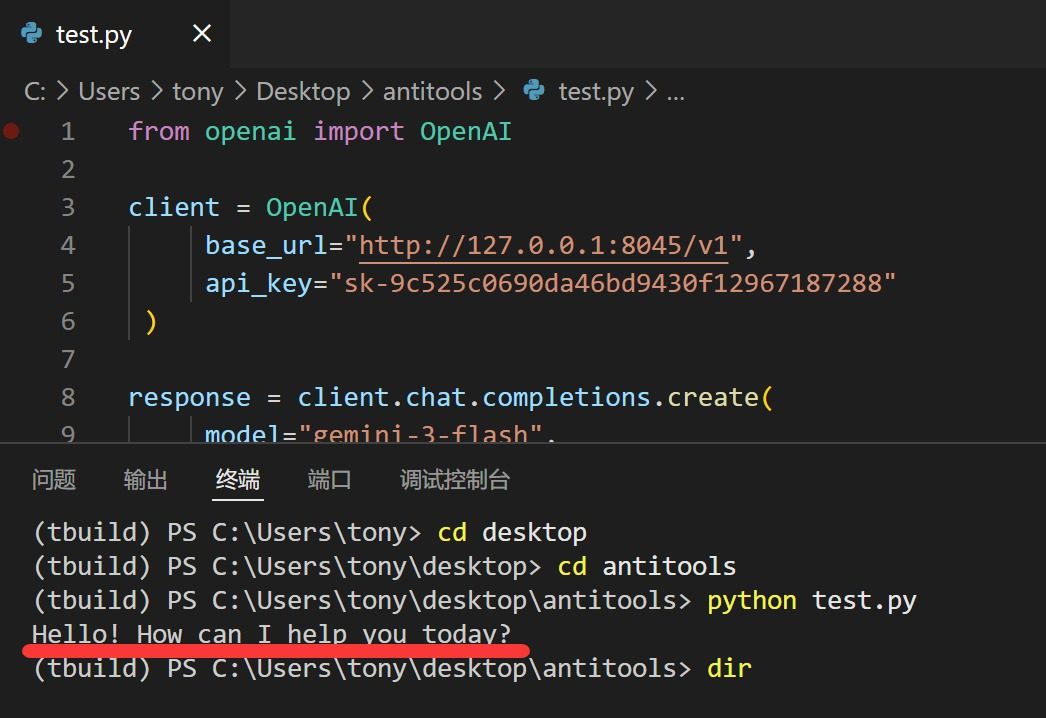Expand the Desktop breadcrumb folder
The image size is (1046, 718).
point(303,92)
